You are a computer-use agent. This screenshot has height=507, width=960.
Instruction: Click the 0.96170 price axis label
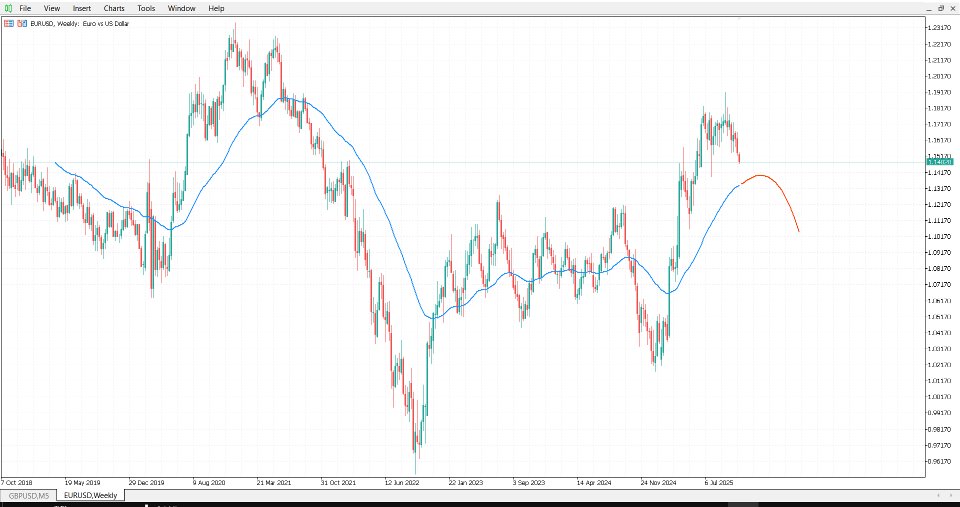point(939,461)
